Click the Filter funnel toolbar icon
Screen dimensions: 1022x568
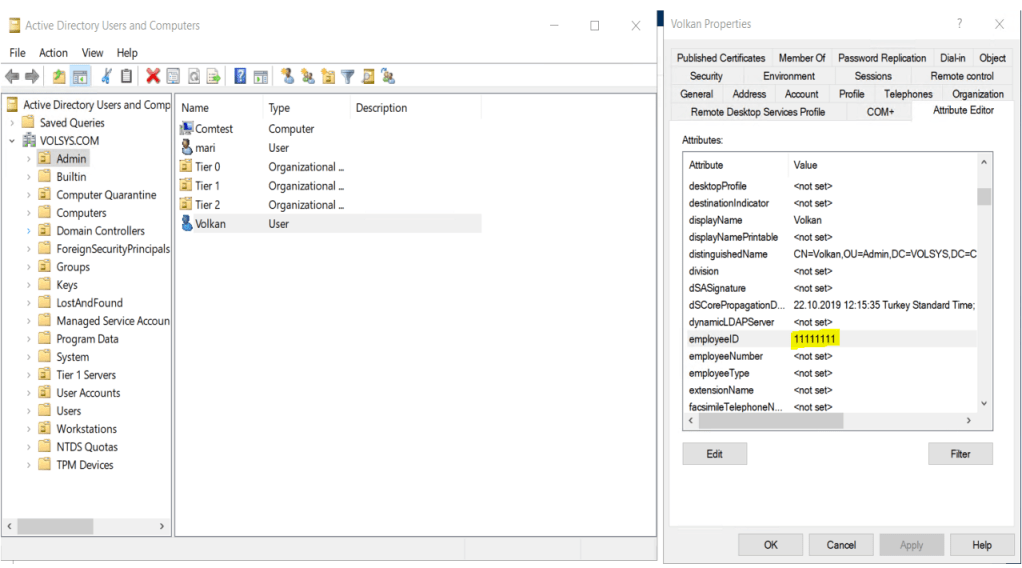click(x=348, y=76)
